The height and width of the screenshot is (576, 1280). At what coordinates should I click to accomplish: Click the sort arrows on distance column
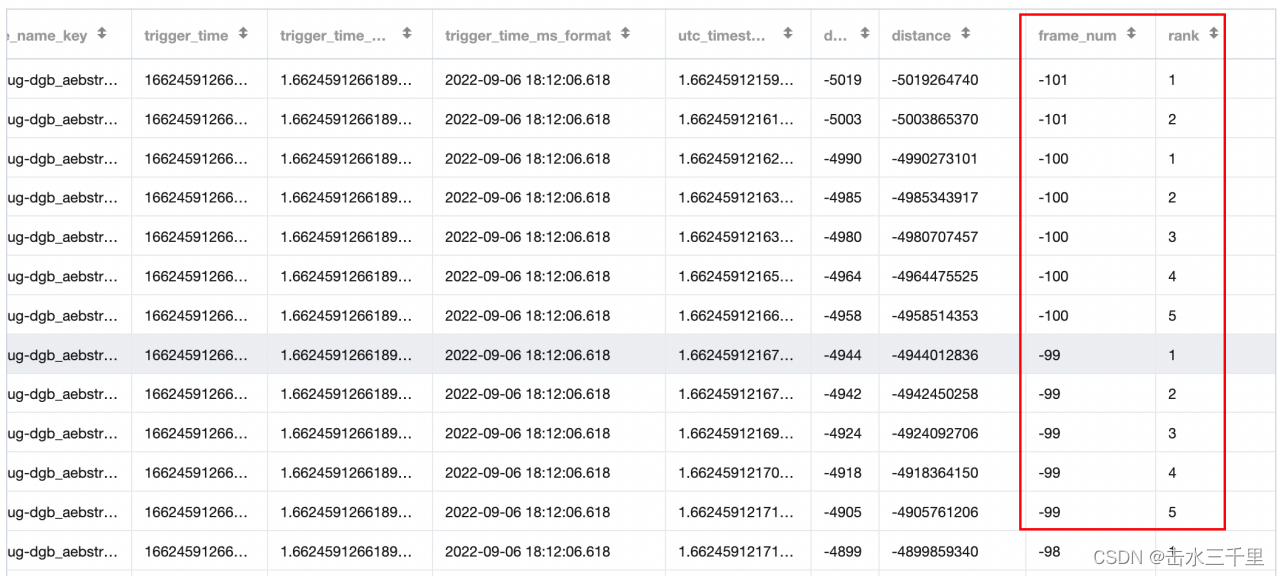(965, 35)
